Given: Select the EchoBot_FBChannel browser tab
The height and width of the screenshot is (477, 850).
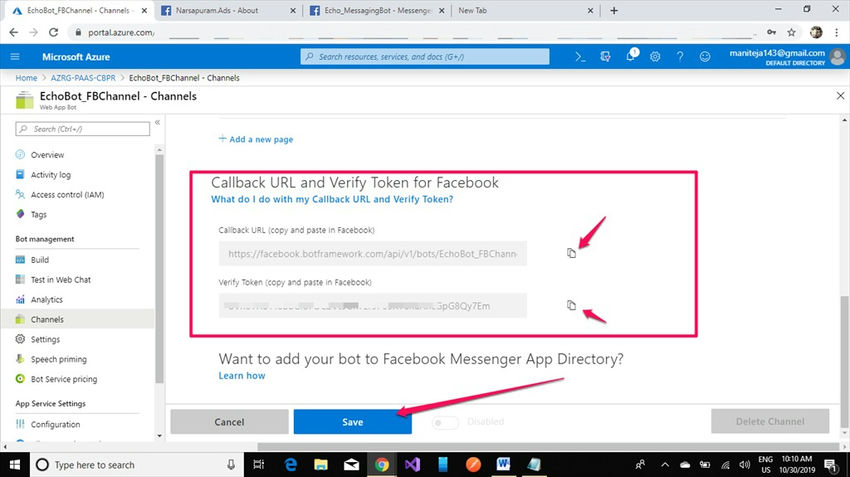Looking at the screenshot, I should 78,10.
